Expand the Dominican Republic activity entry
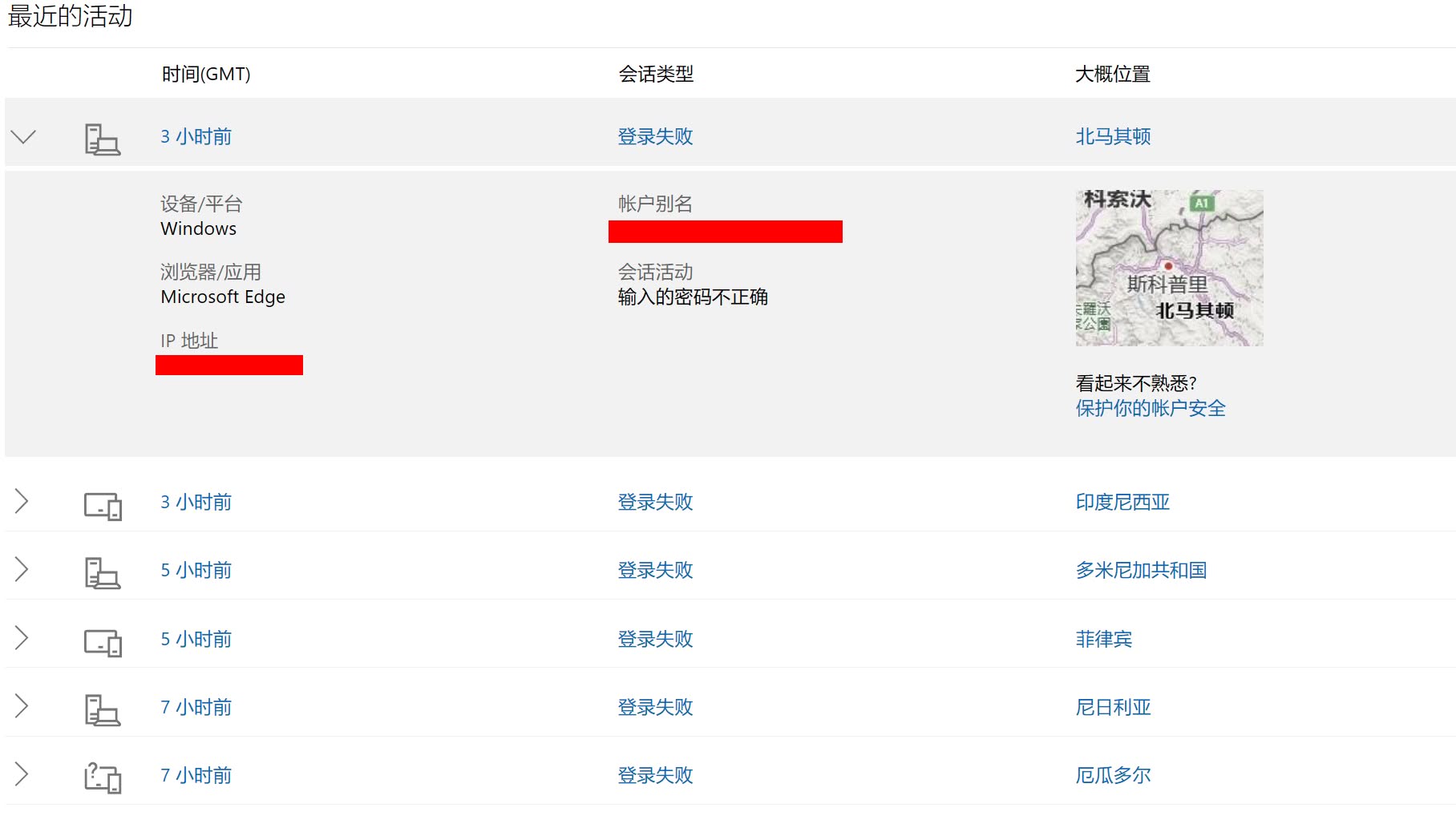1456x816 pixels. [x=20, y=571]
